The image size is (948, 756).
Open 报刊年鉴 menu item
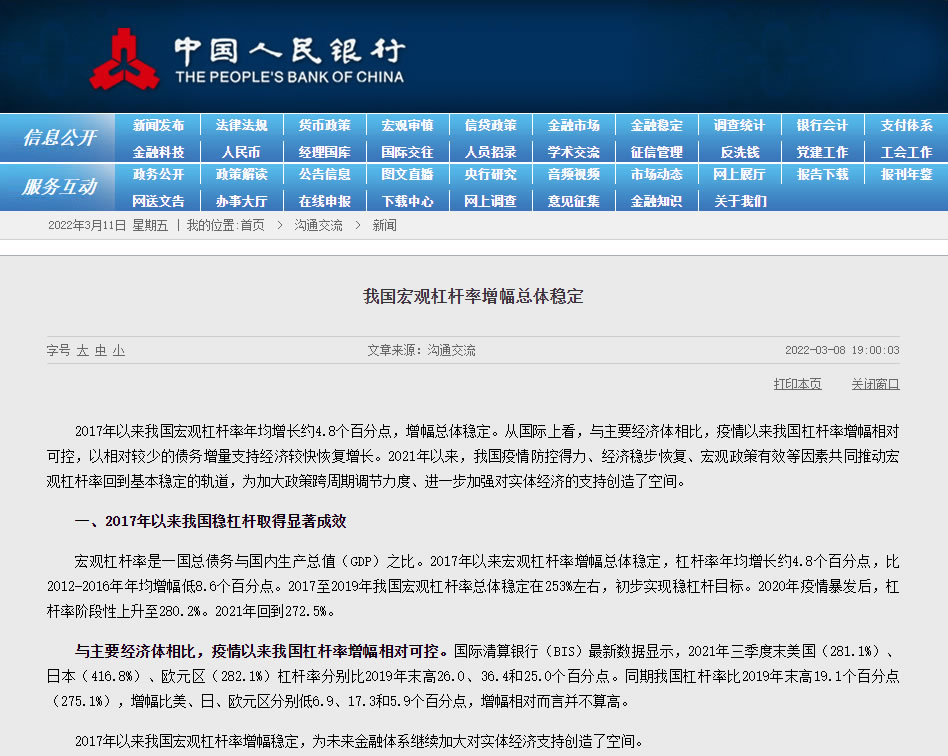(906, 175)
